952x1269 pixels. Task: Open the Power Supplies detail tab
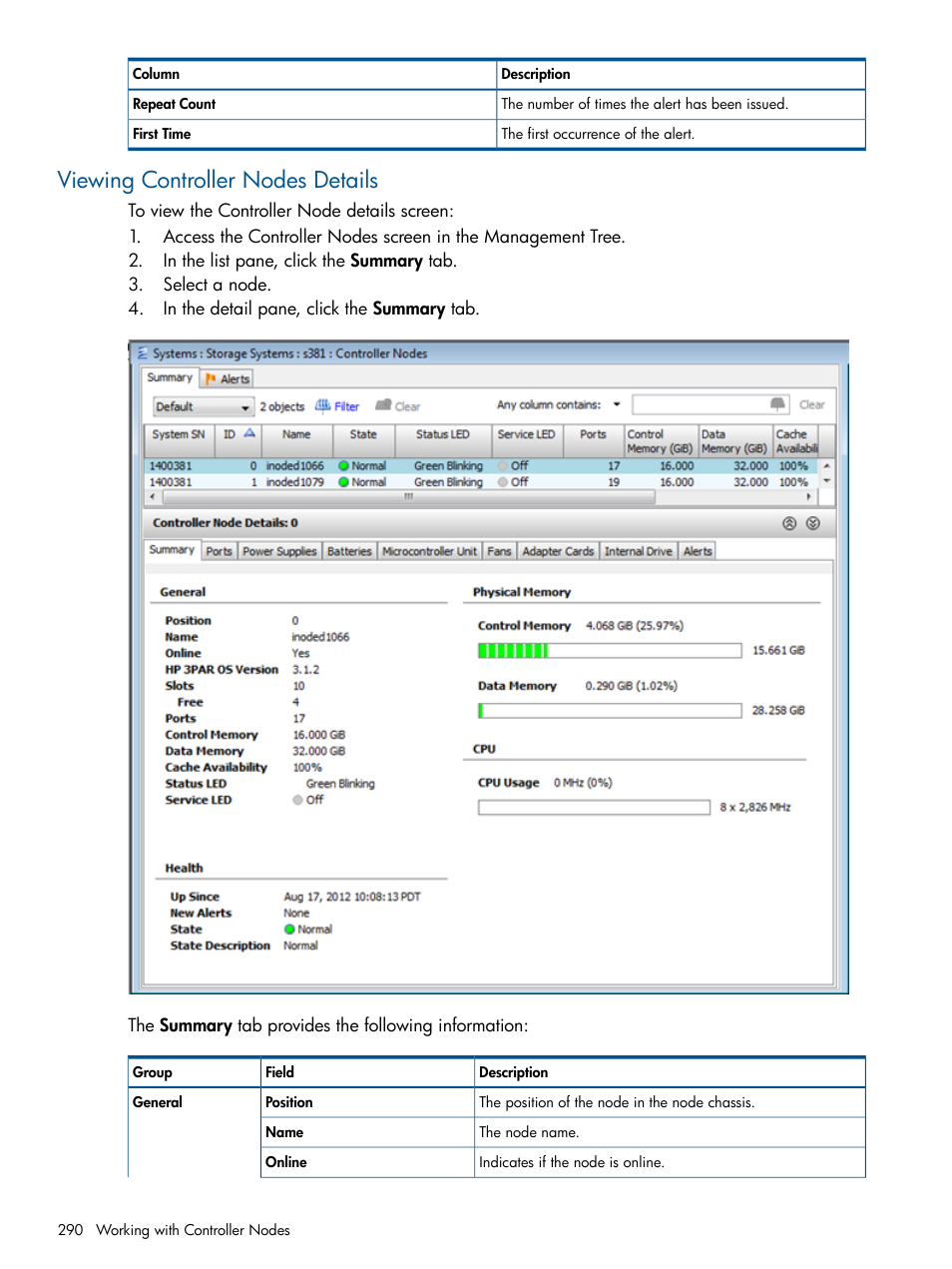coord(279,551)
